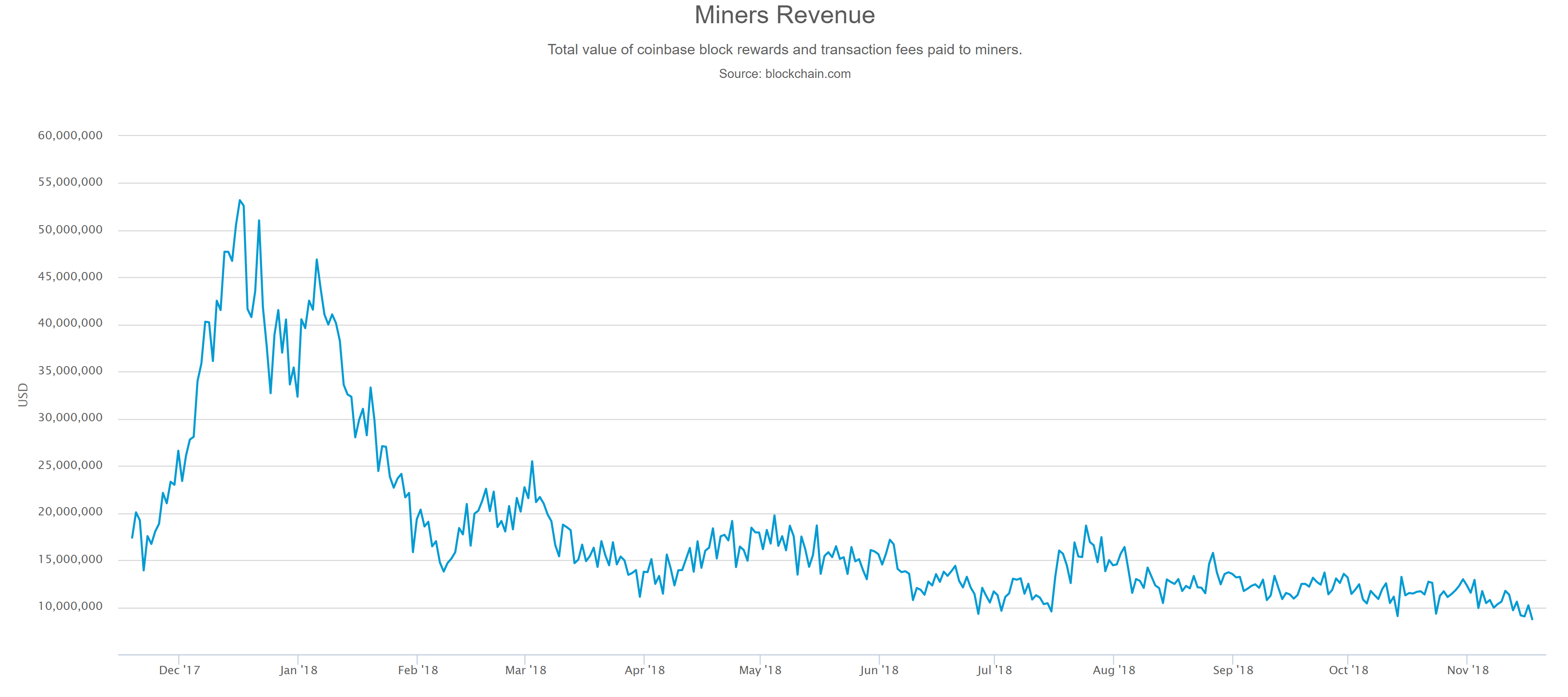Viewport: 1568px width, 697px height.
Task: Click the Jun '18 x-axis label
Action: [x=878, y=670]
